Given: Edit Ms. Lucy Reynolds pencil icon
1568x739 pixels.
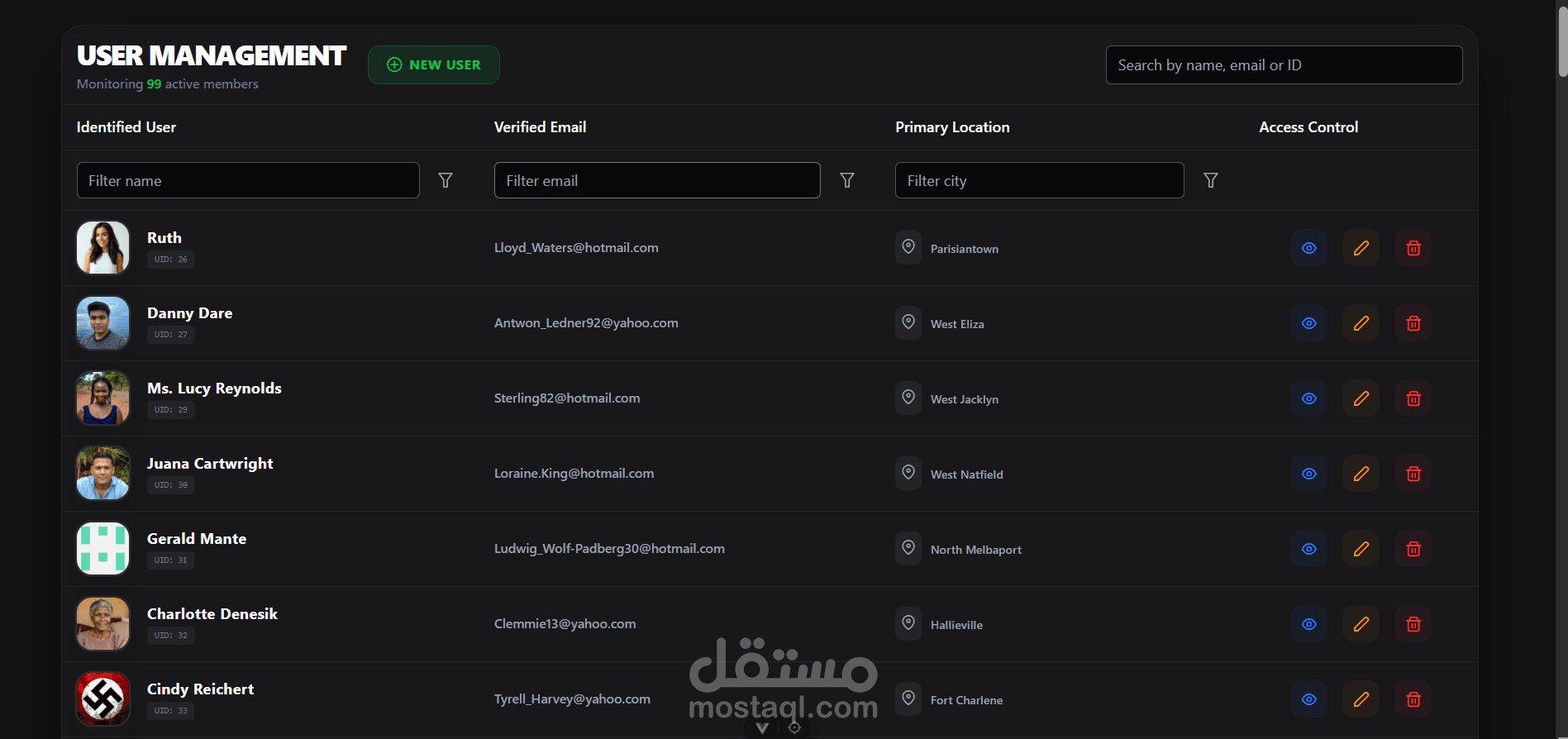Looking at the screenshot, I should pos(1361,398).
